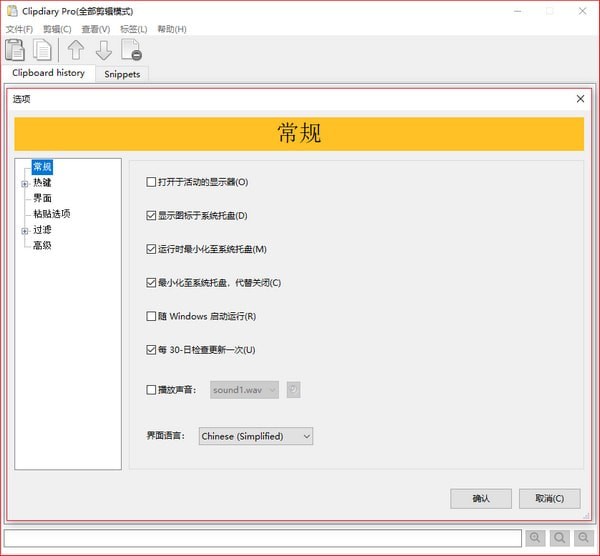The width and height of the screenshot is (600, 556).
Task: Select 界面 in the options tree
Action: pyautogui.click(x=42, y=198)
